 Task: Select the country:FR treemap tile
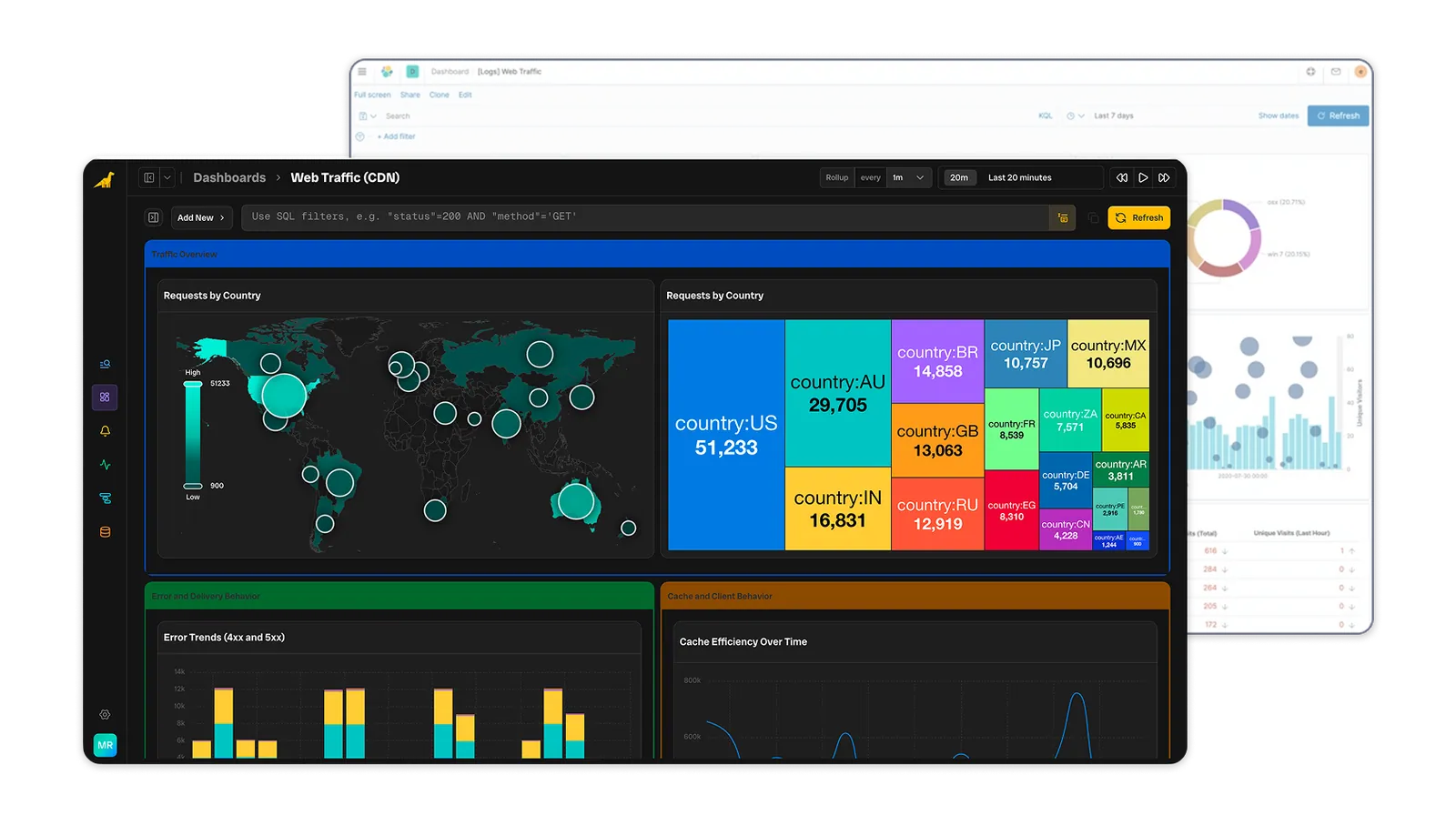coord(1012,429)
